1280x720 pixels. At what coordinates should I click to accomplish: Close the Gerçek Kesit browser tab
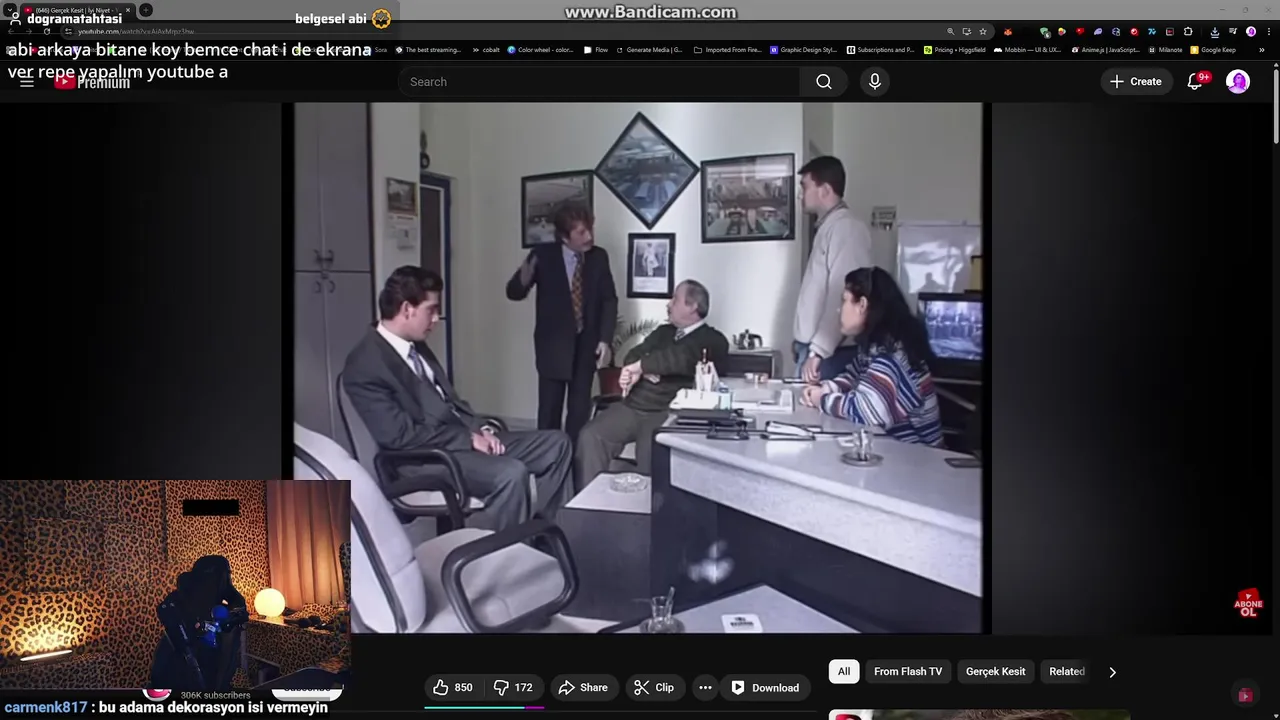pyautogui.click(x=128, y=10)
